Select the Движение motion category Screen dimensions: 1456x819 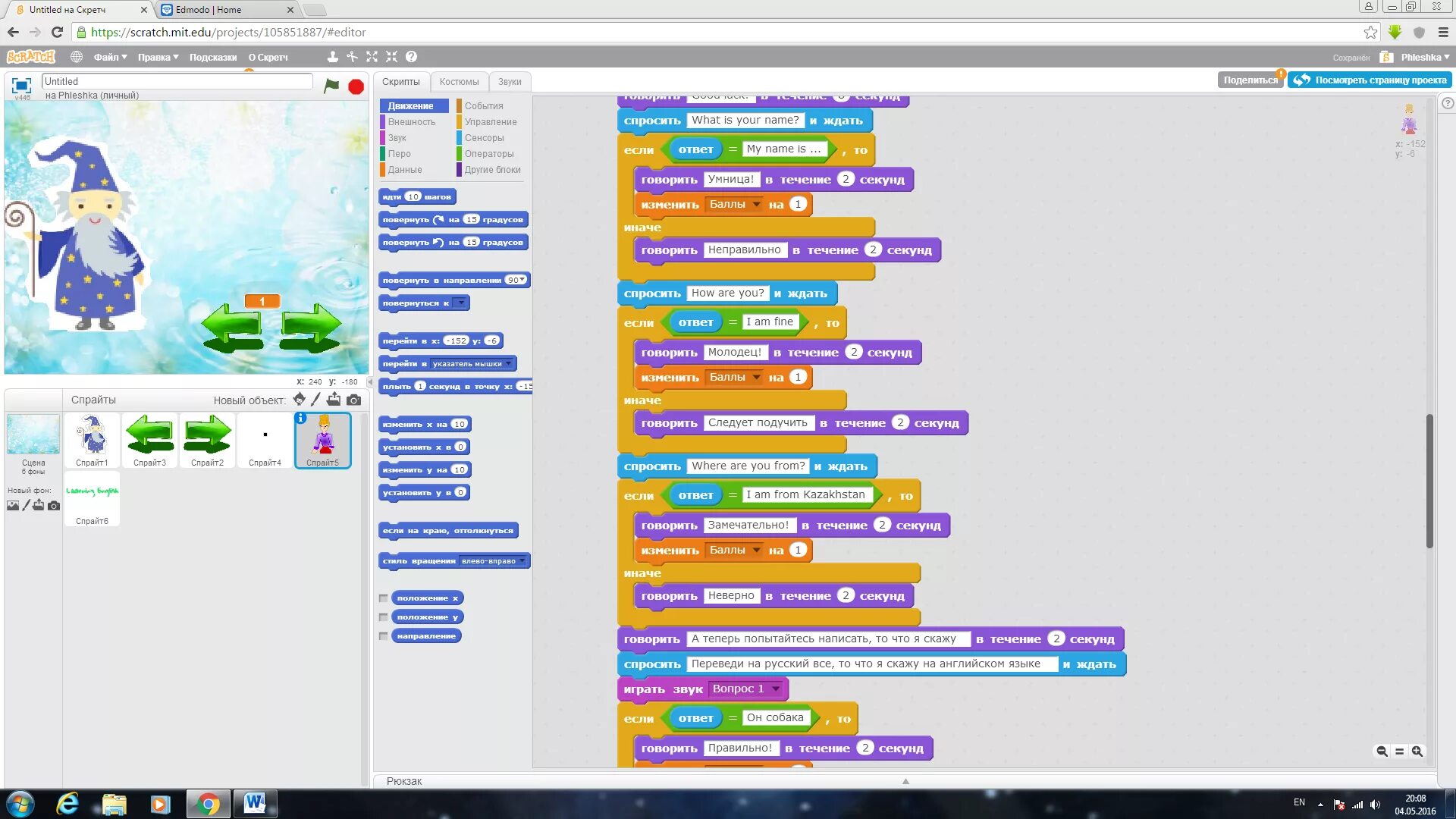[x=410, y=105]
